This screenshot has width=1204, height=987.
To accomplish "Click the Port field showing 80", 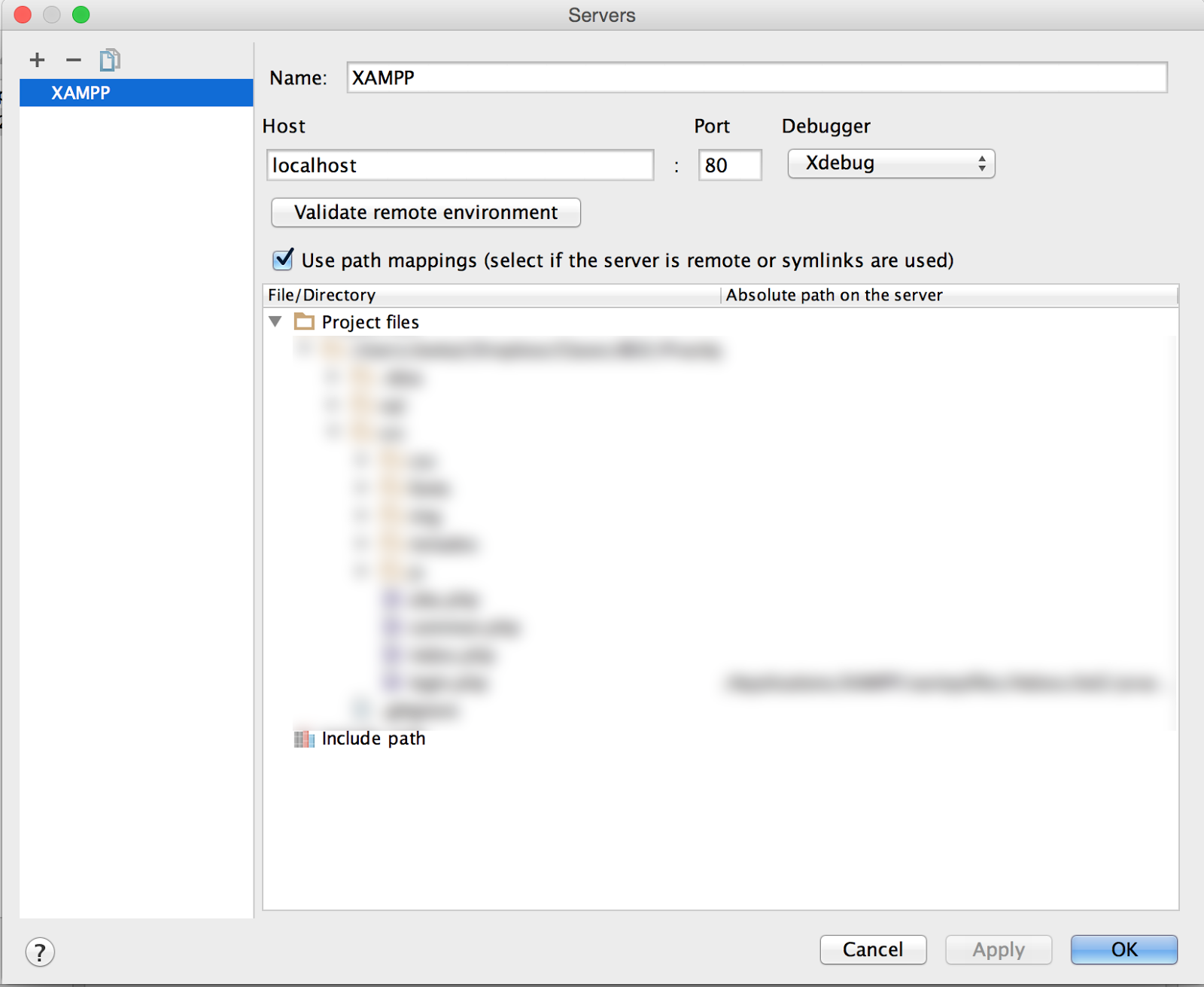I will pyautogui.click(x=730, y=165).
